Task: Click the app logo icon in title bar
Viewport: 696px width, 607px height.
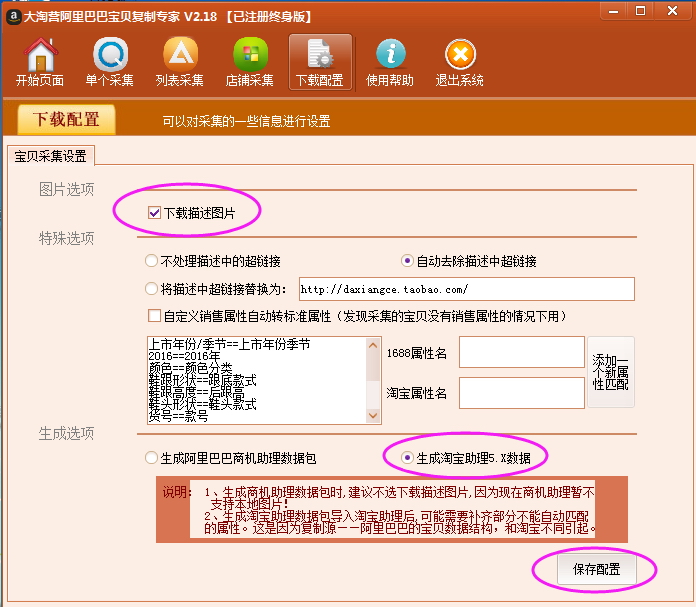Action: coord(14,17)
